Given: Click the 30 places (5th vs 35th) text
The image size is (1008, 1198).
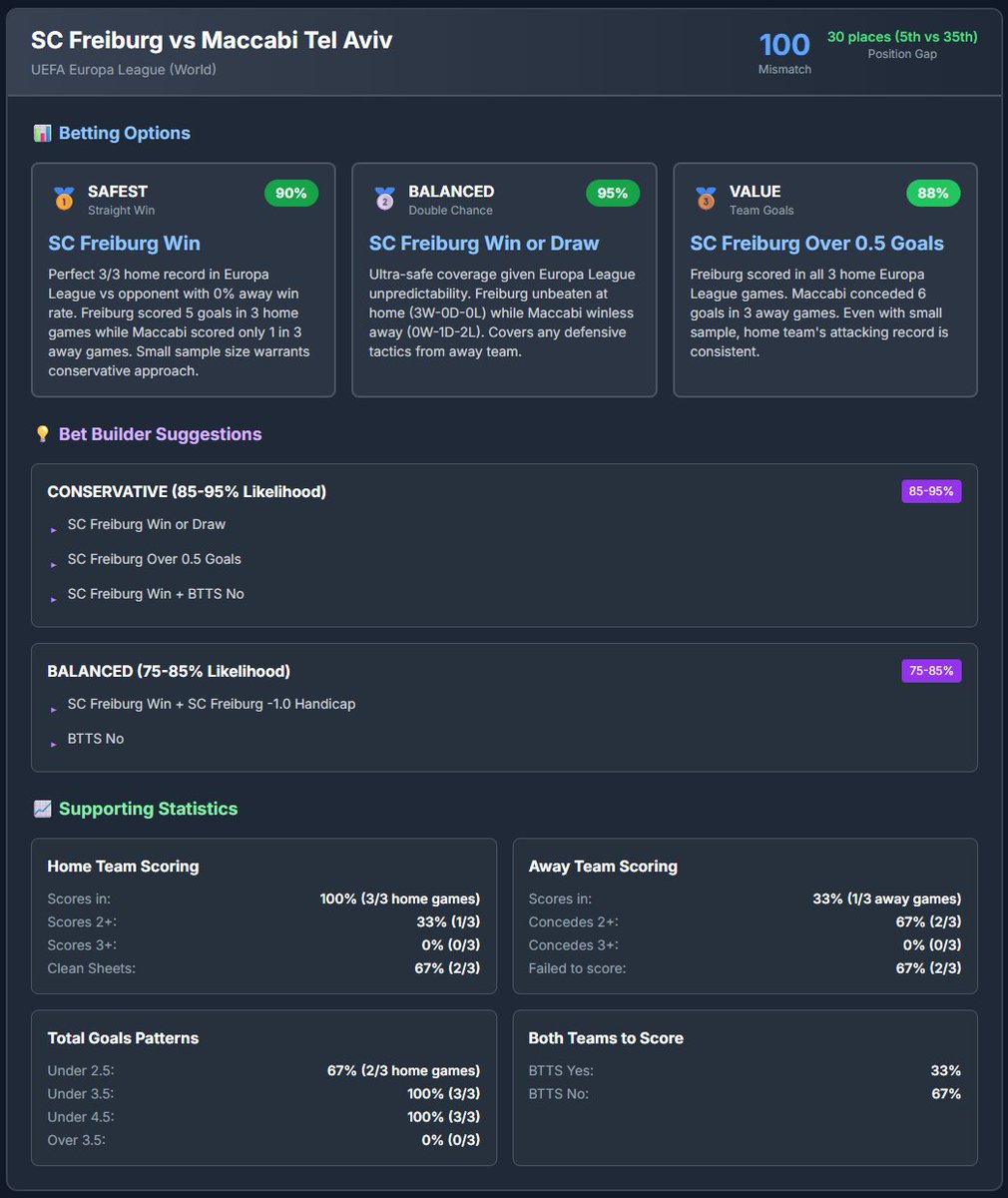Looking at the screenshot, I should click(902, 37).
